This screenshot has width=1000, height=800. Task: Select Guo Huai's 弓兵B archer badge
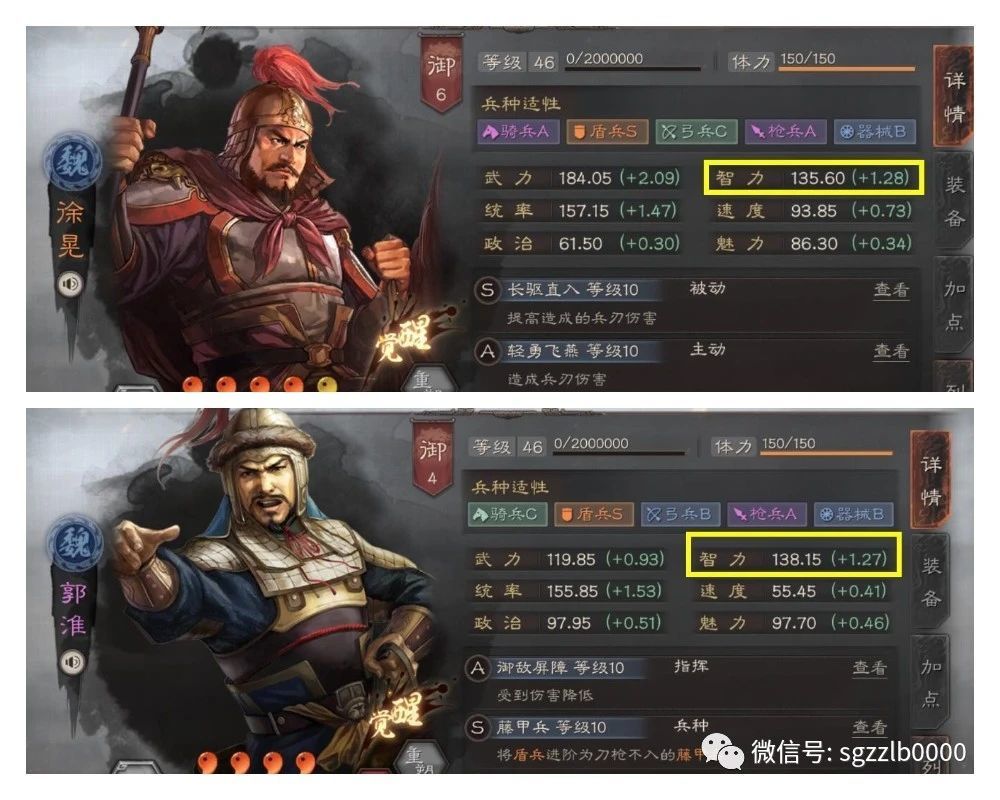pyautogui.click(x=680, y=514)
